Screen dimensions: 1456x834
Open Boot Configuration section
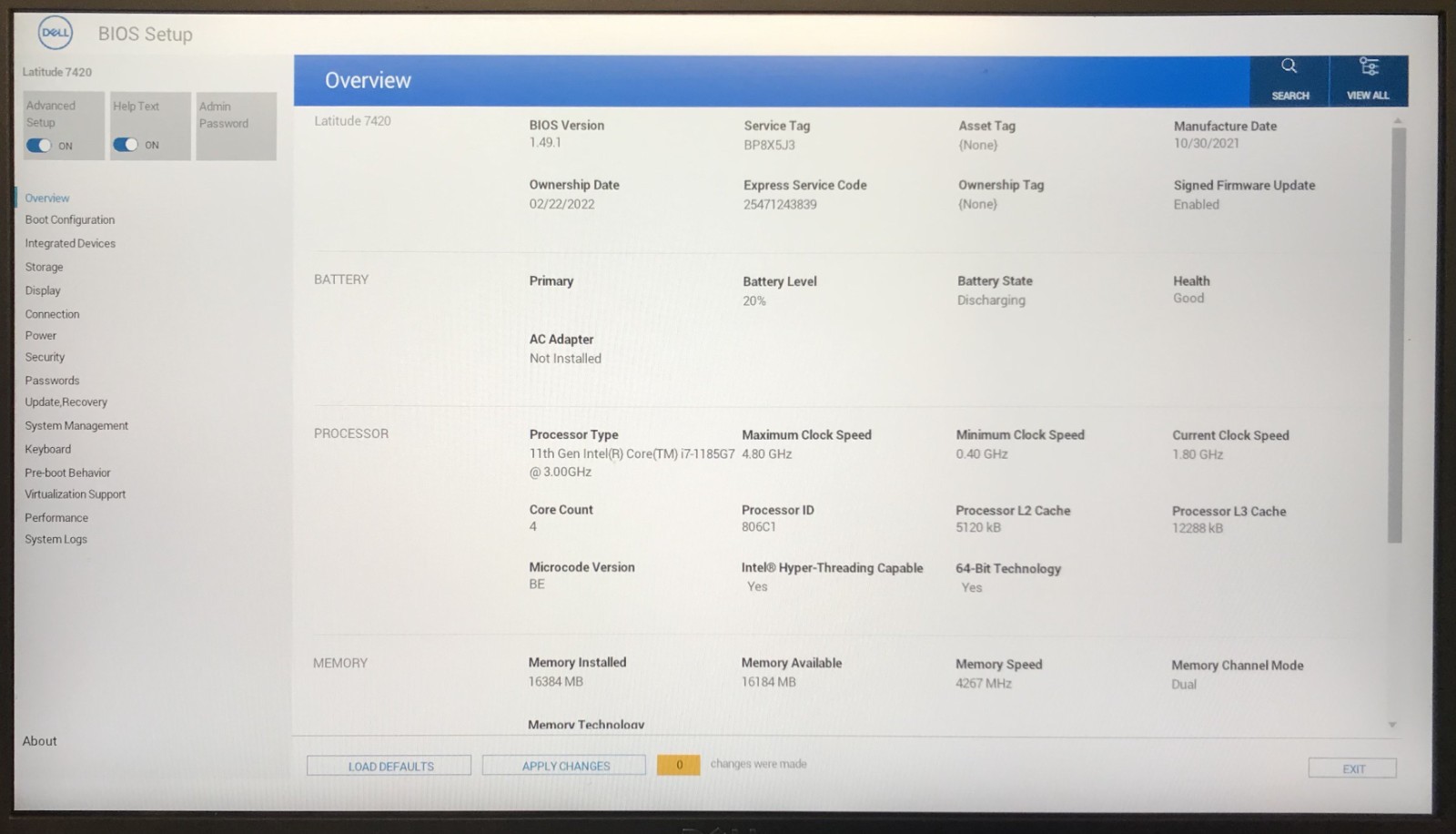[x=70, y=219]
